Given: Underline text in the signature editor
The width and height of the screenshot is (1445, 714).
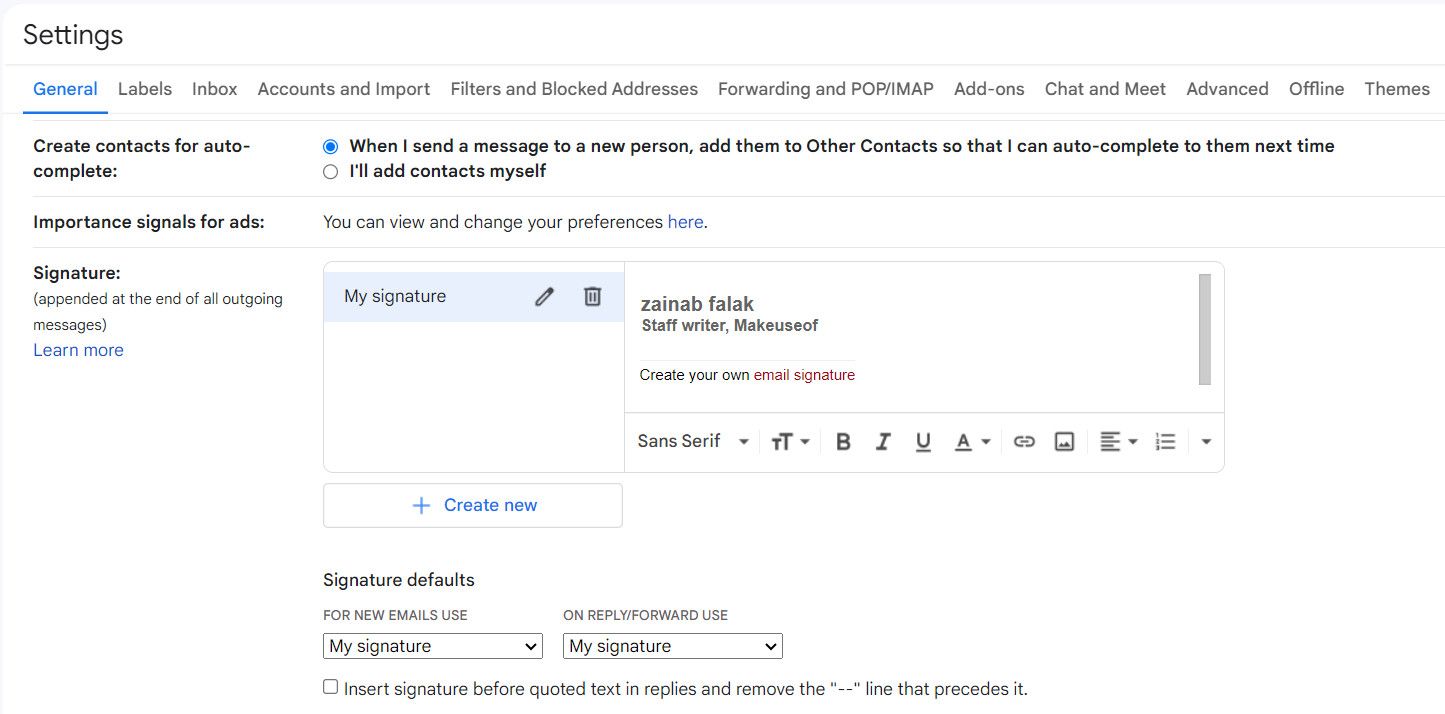Looking at the screenshot, I should [x=923, y=441].
